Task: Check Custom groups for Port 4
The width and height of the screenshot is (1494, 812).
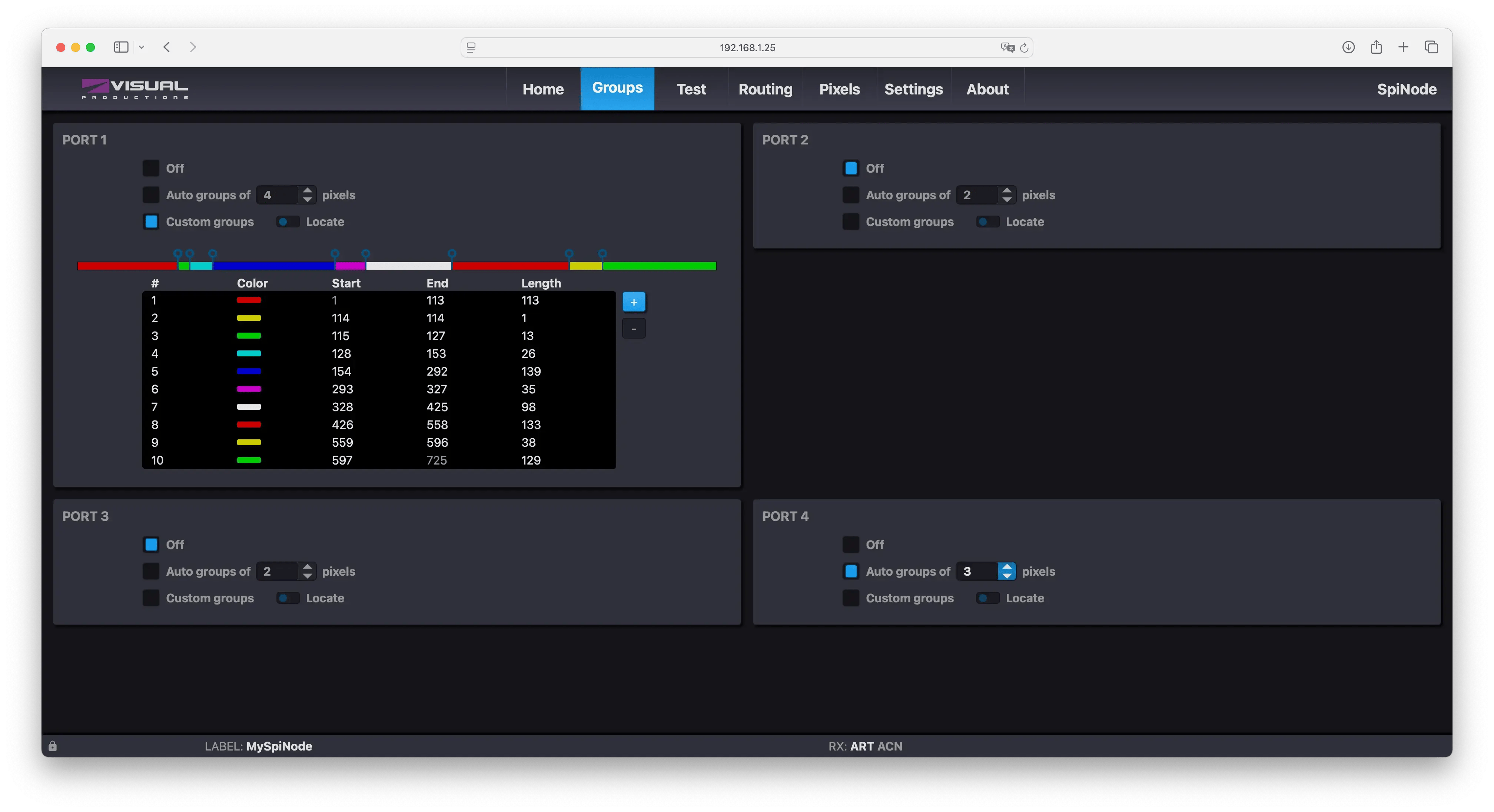Action: tap(851, 598)
